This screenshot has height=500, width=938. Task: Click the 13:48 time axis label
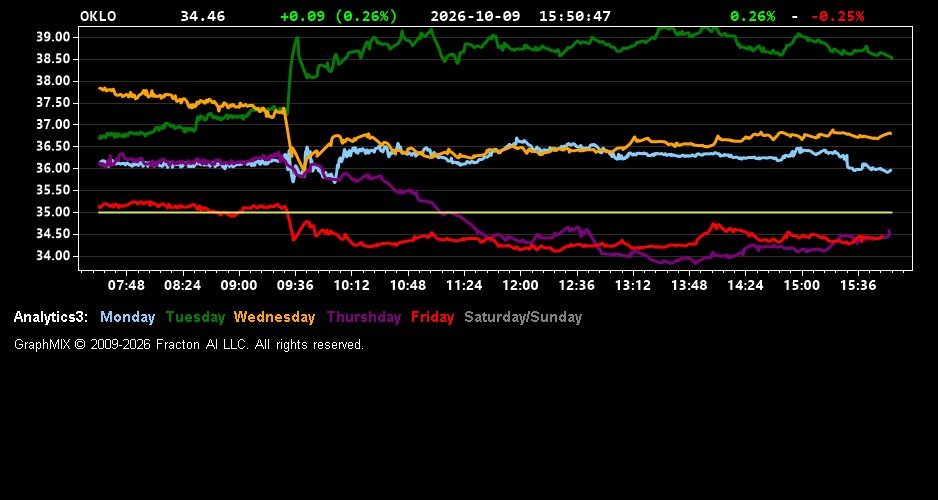689,286
